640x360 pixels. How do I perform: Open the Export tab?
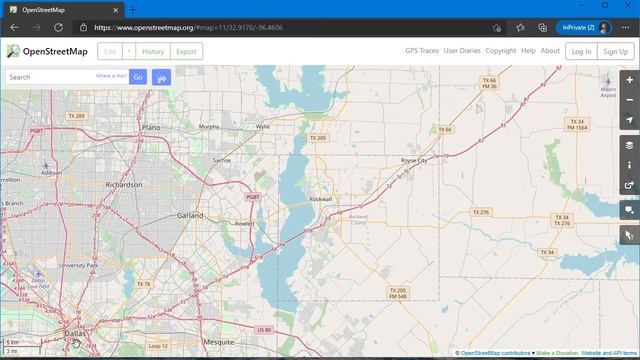[187, 51]
